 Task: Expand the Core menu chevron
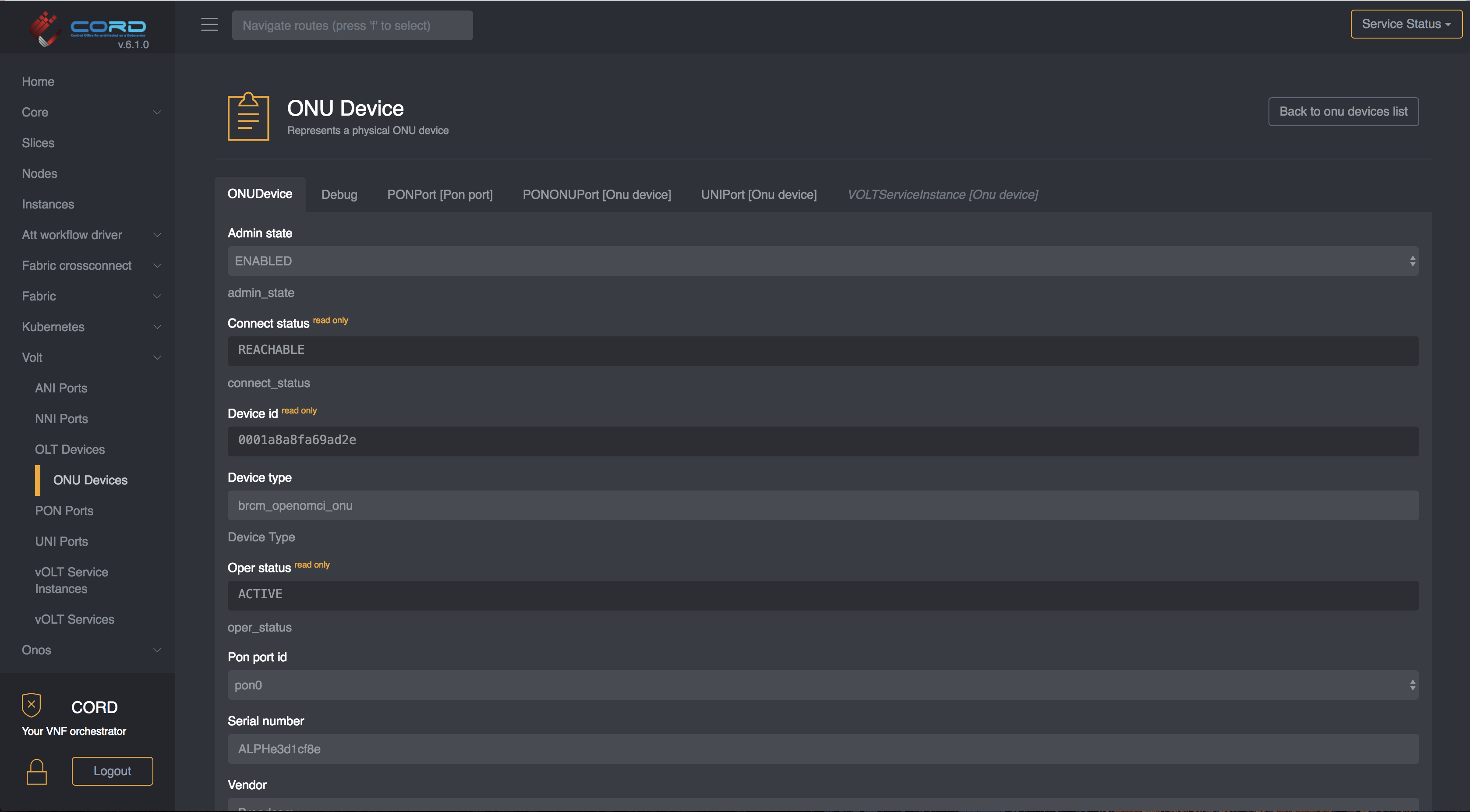pyautogui.click(x=157, y=113)
